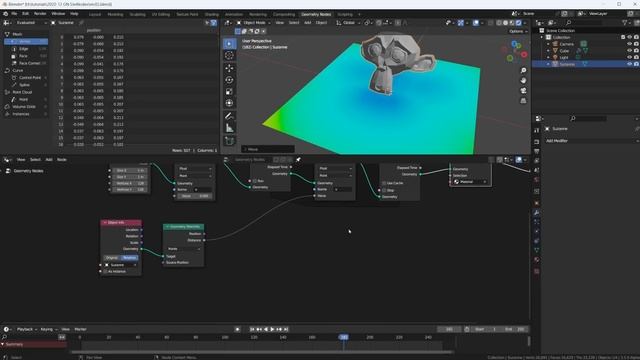
Task: Select solid viewport shading icon
Action: tap(505, 23)
